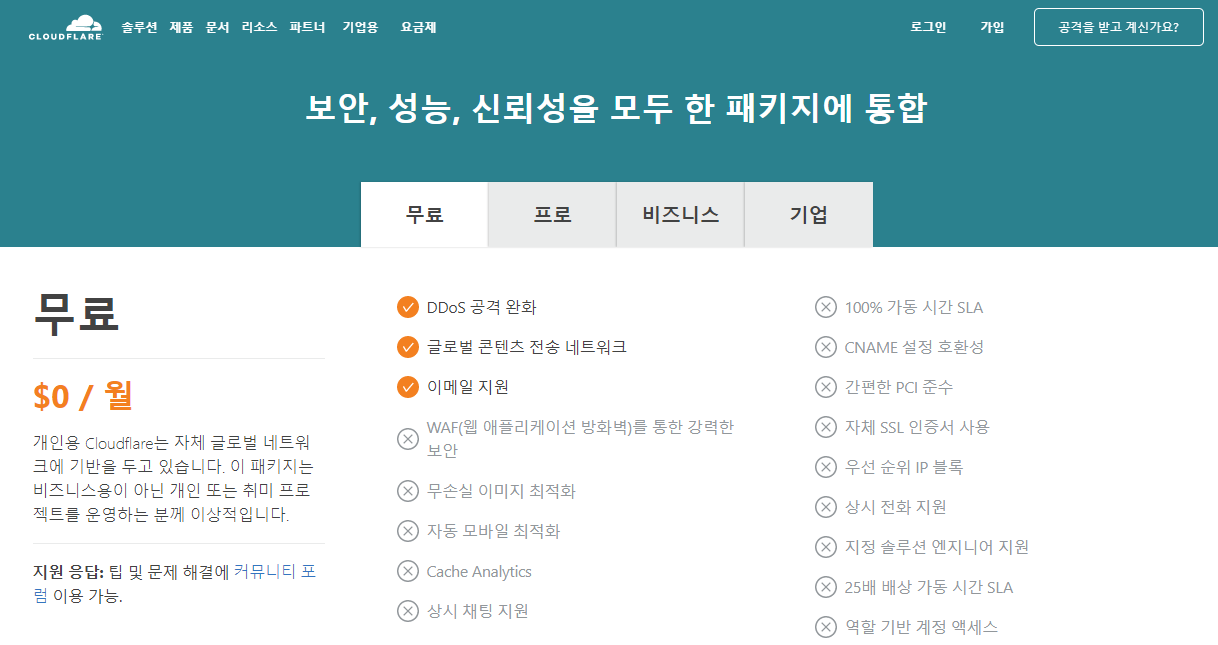Click the X icon beside 상시 전화 지원

click(826, 507)
